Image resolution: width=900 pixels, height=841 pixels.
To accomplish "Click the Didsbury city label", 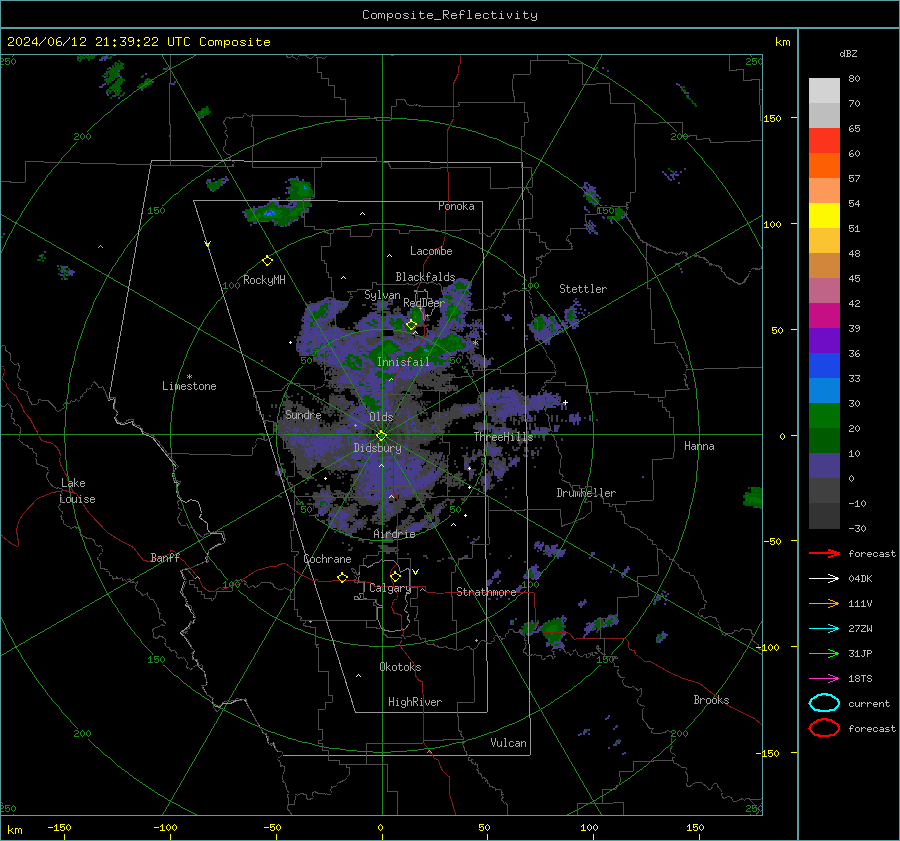I will [x=378, y=448].
